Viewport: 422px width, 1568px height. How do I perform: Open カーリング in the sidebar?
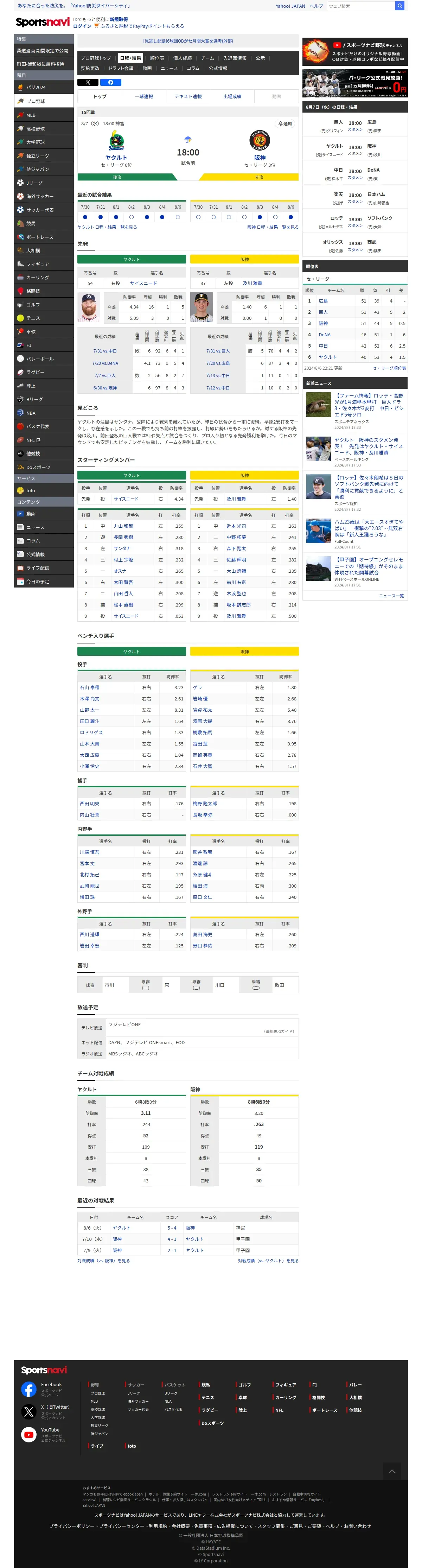(44, 278)
